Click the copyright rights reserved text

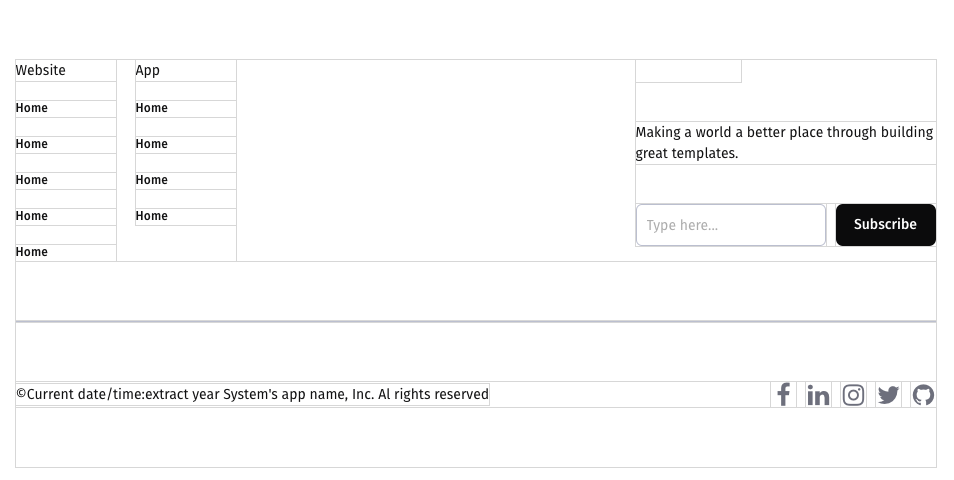pyautogui.click(x=252, y=394)
